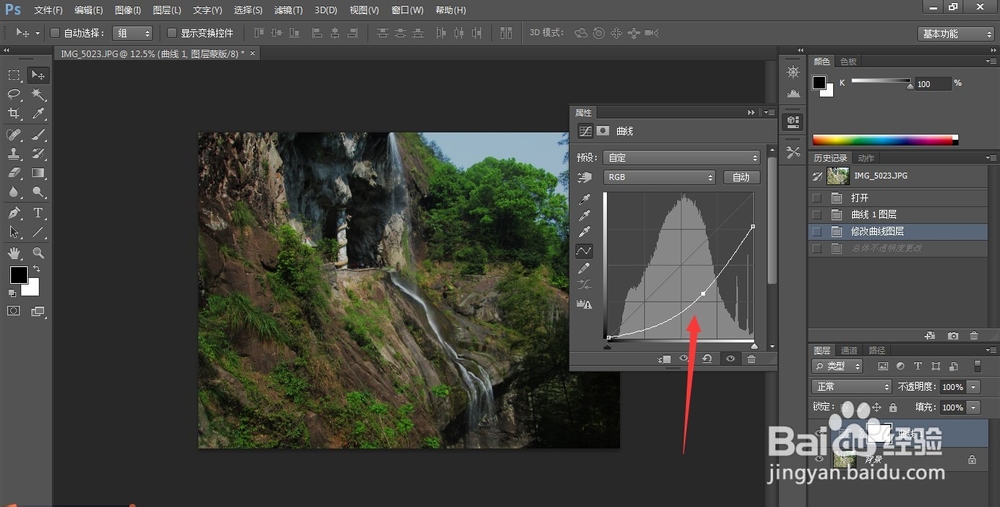Swap foreground and background colors

coord(37,268)
